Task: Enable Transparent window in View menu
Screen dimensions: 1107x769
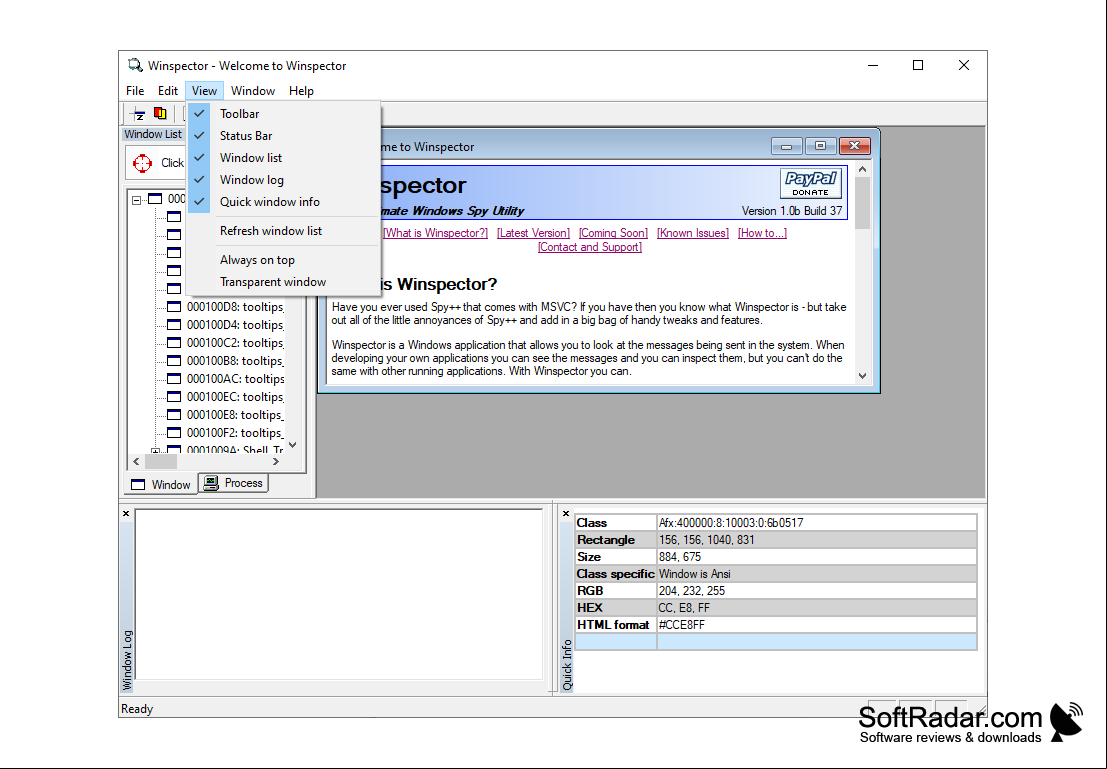Action: 284,282
